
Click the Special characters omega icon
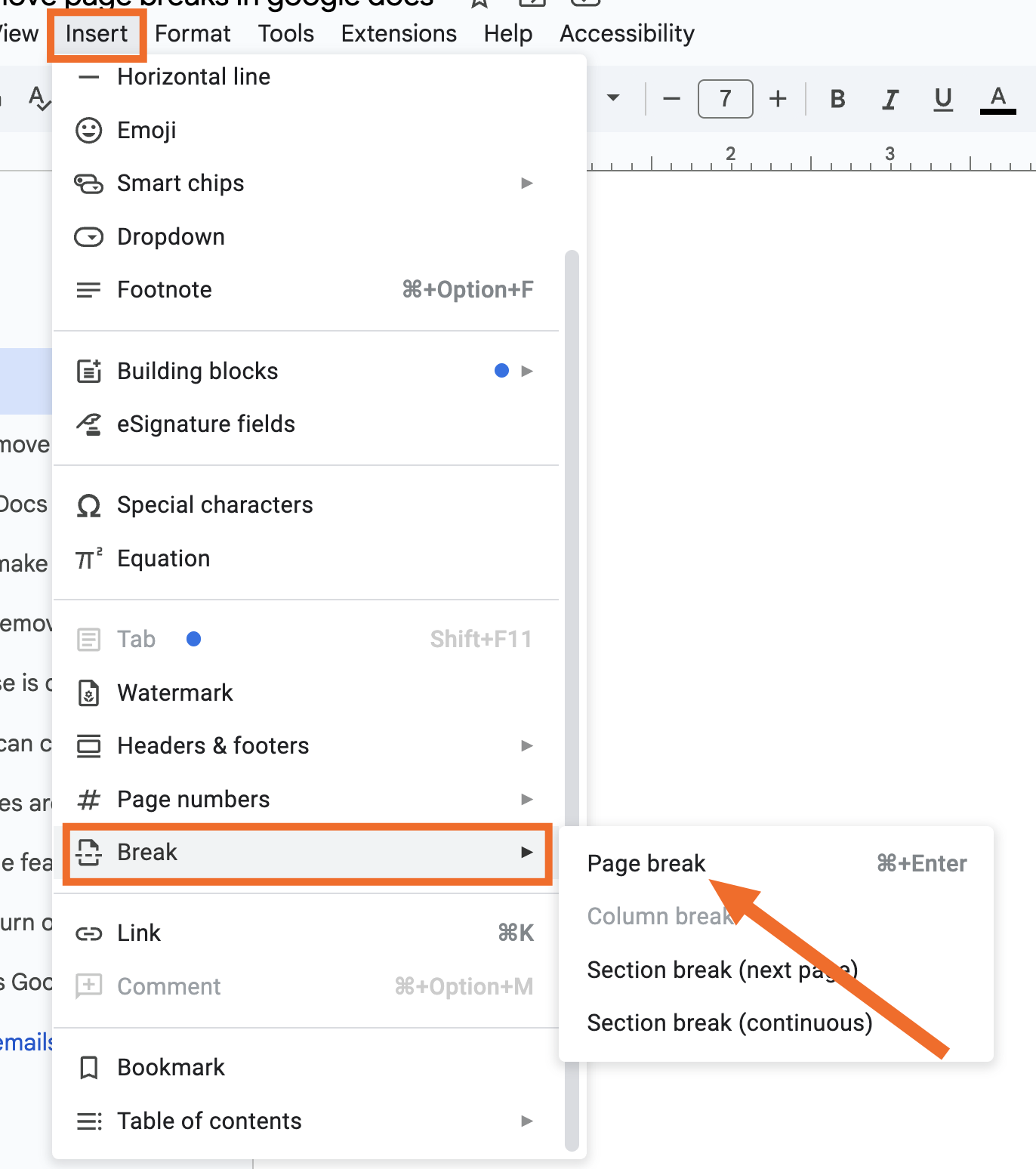pyautogui.click(x=88, y=505)
